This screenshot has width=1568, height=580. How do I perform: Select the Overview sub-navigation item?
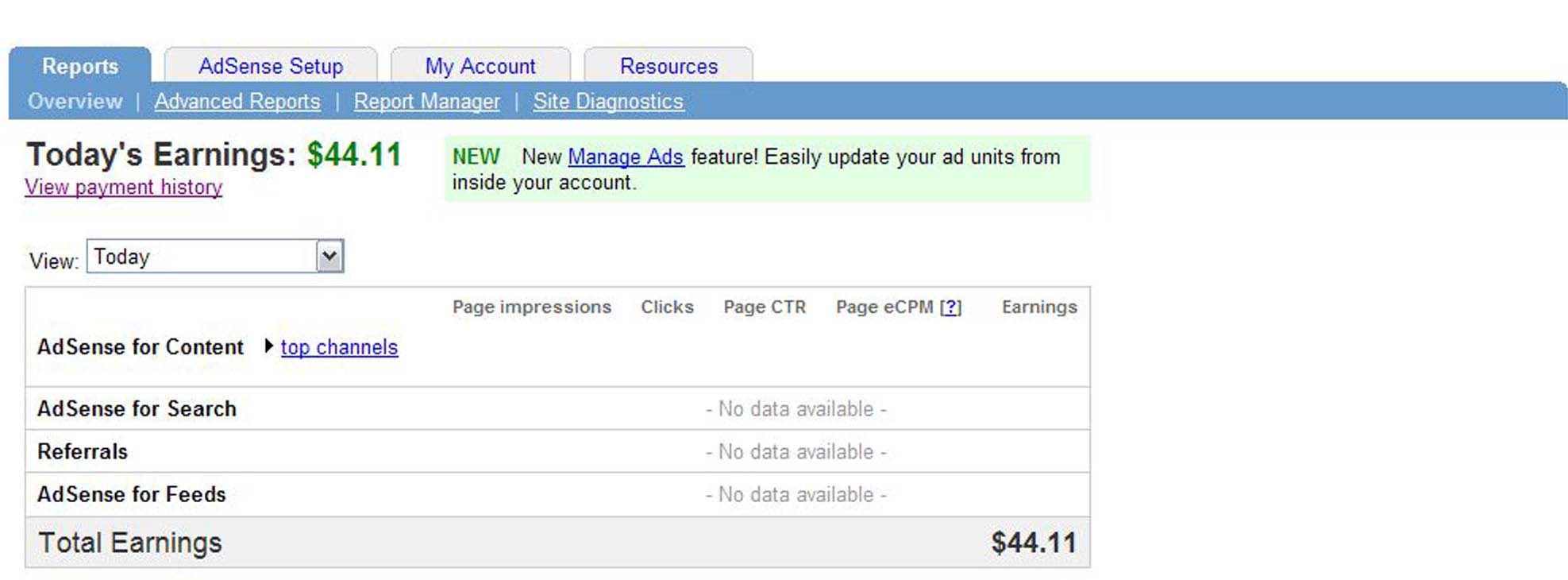pyautogui.click(x=75, y=102)
